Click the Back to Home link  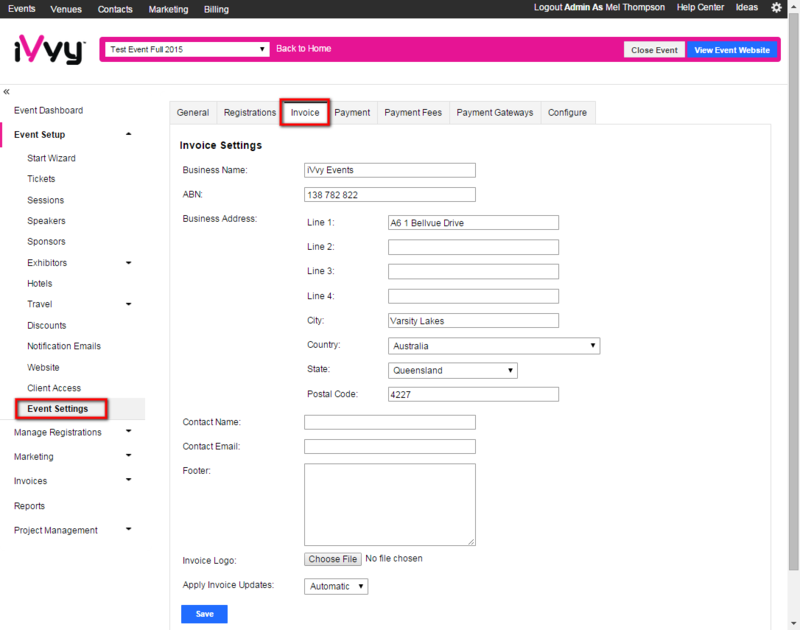click(x=303, y=49)
